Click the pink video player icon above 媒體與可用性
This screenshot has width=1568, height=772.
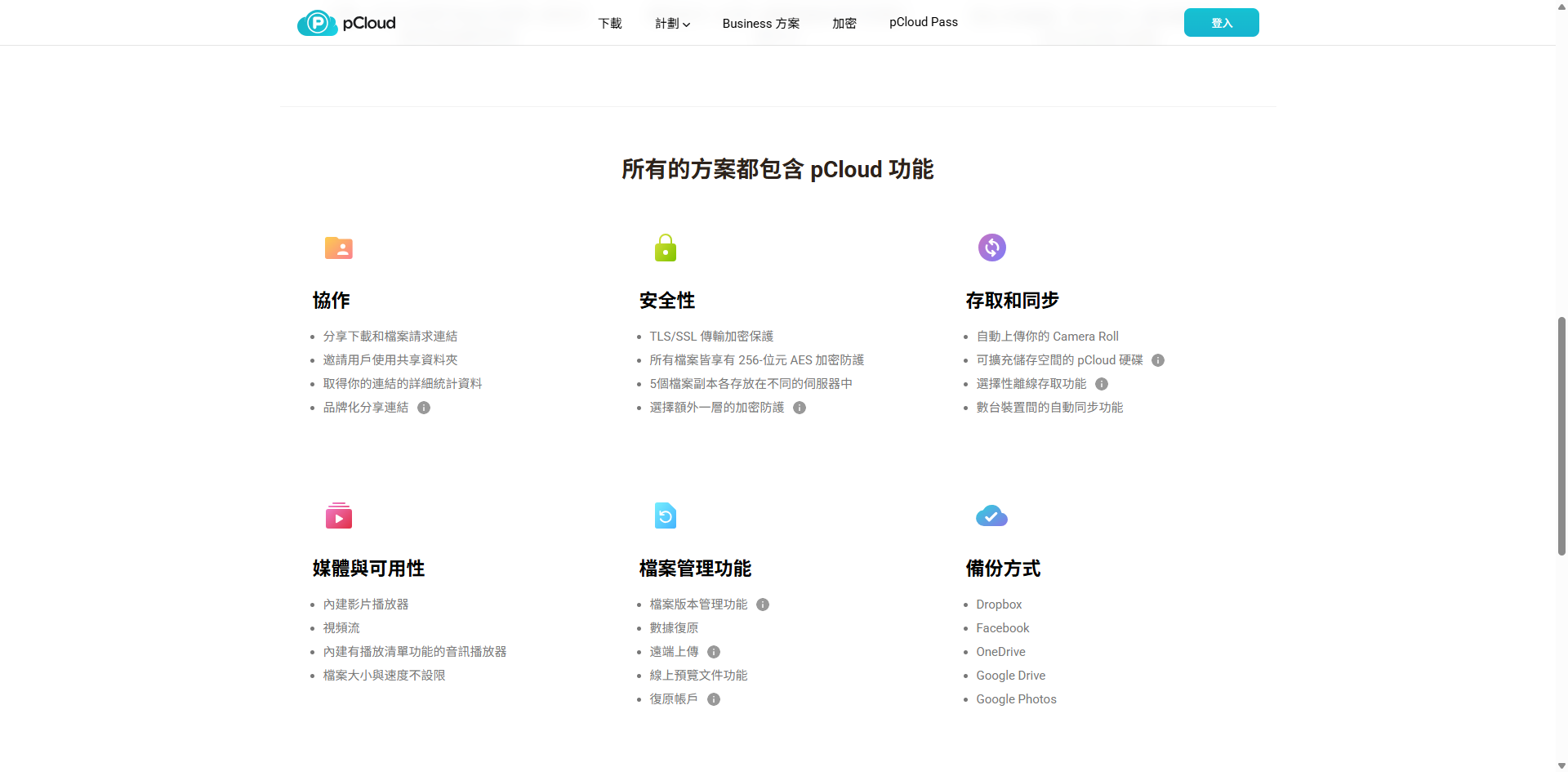coord(339,515)
